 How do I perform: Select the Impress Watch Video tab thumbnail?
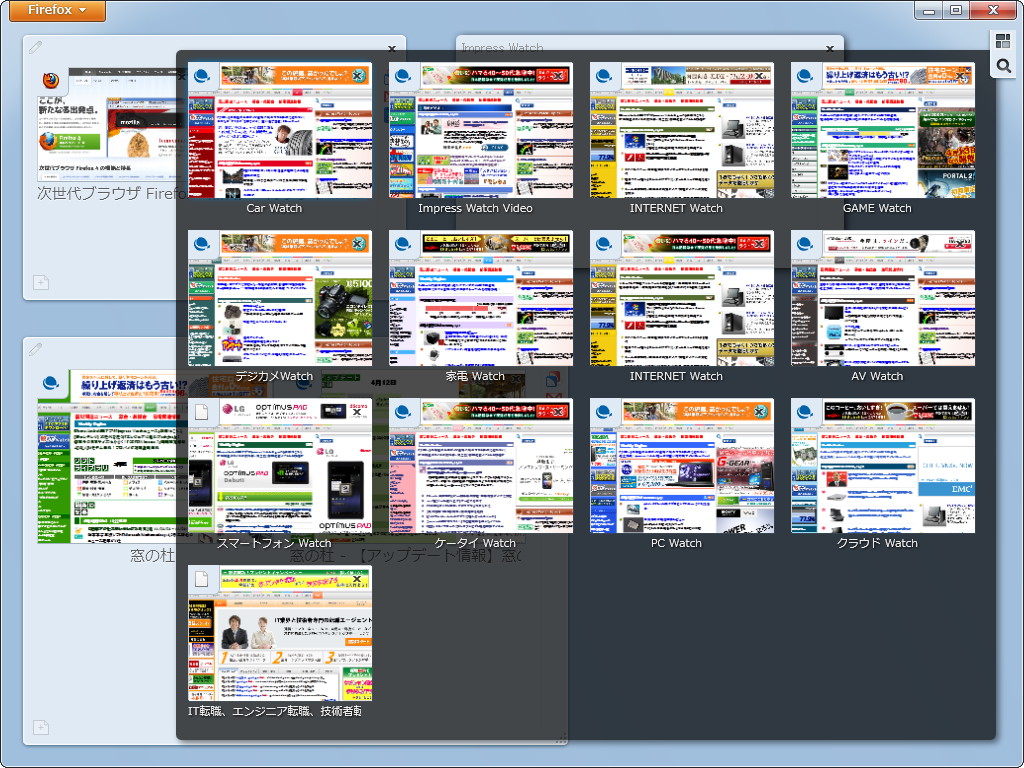(481, 130)
